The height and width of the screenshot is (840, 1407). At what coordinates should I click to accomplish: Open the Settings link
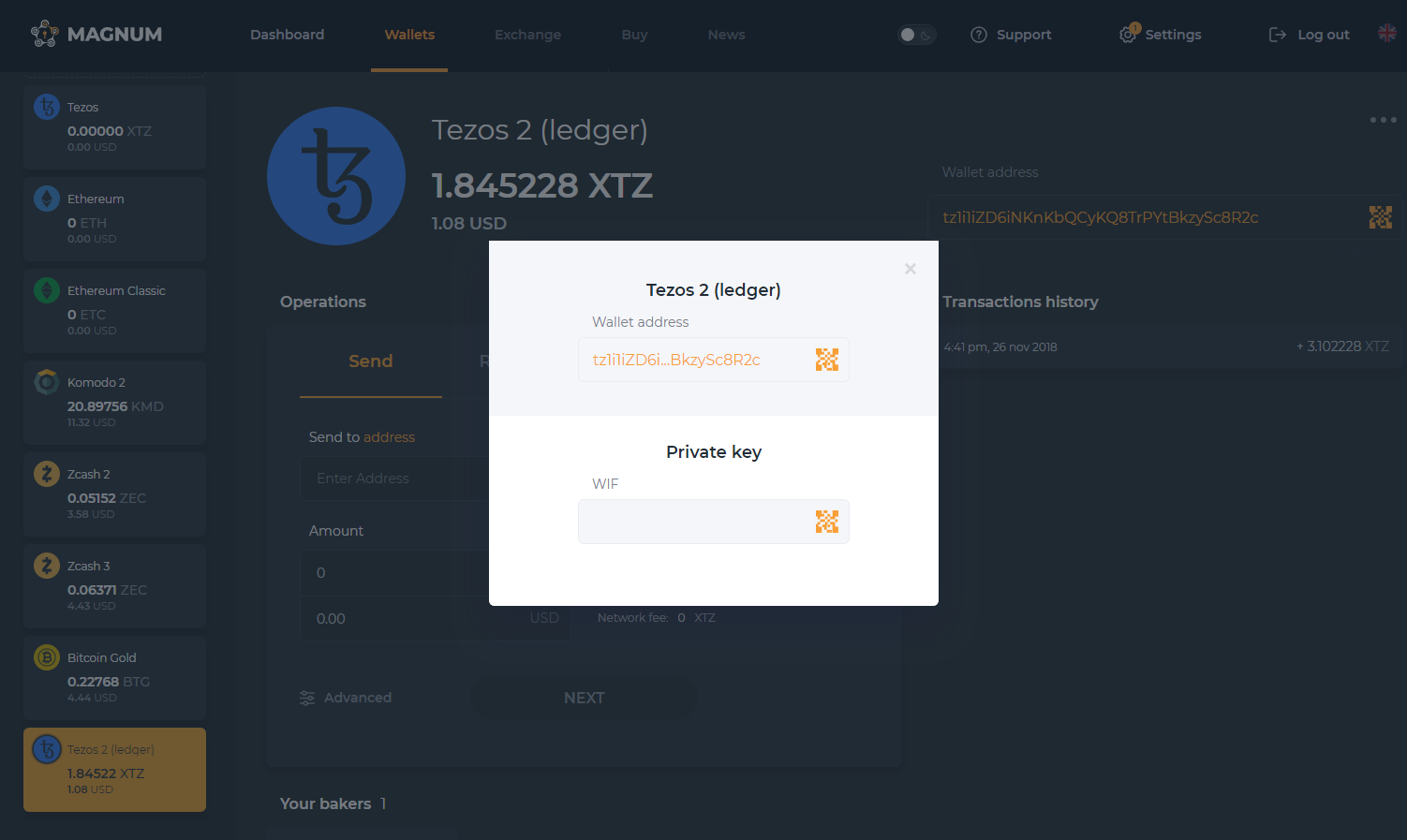point(1173,35)
